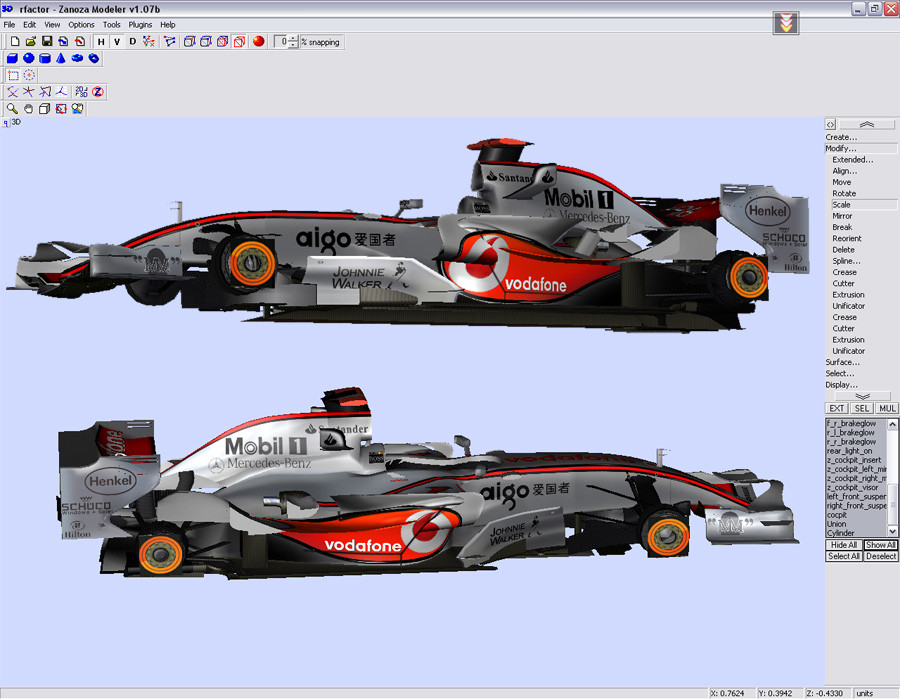Image resolution: width=900 pixels, height=699 pixels.
Task: Toggle the D axis constraint button
Action: coord(133,41)
